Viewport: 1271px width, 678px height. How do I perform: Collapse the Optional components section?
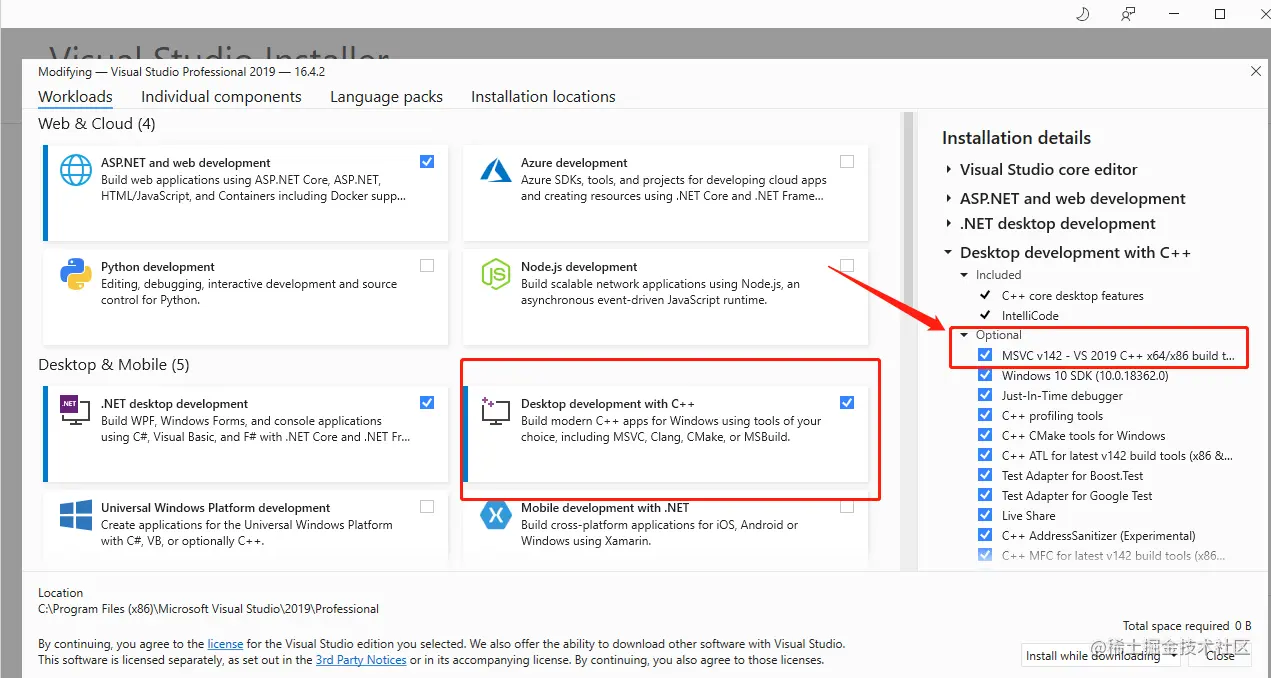(x=964, y=335)
